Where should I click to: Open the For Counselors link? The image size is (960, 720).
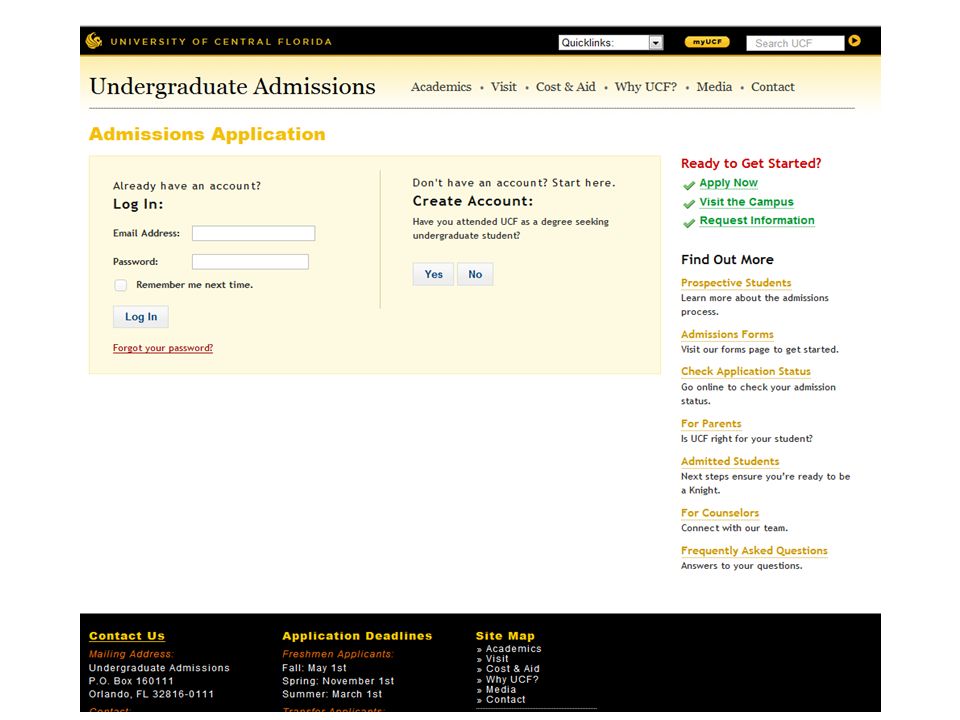tap(720, 513)
